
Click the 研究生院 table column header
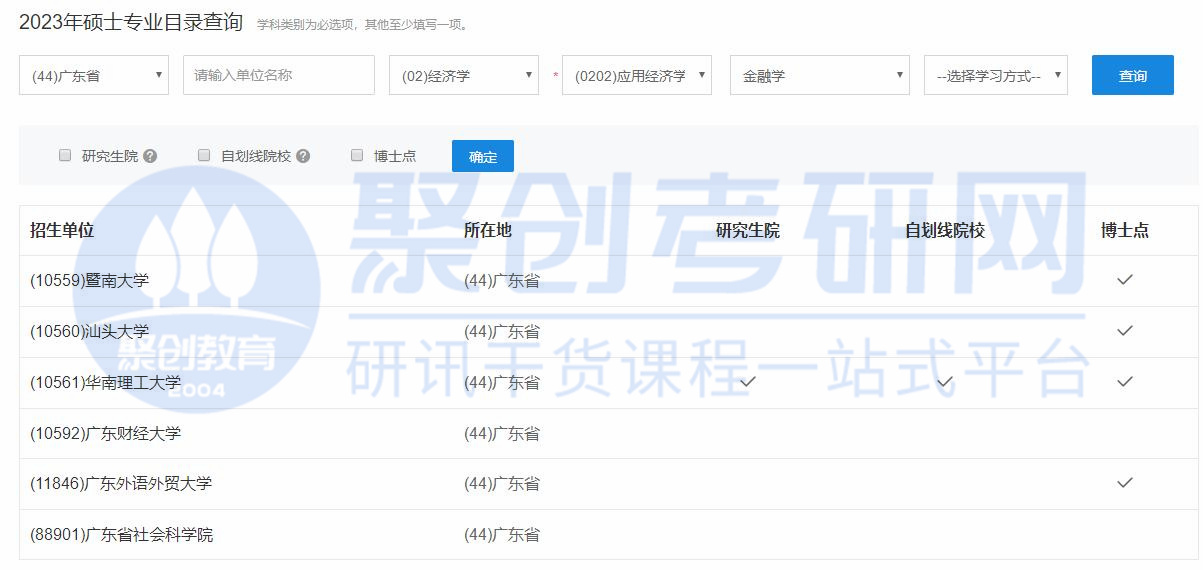[x=748, y=230]
